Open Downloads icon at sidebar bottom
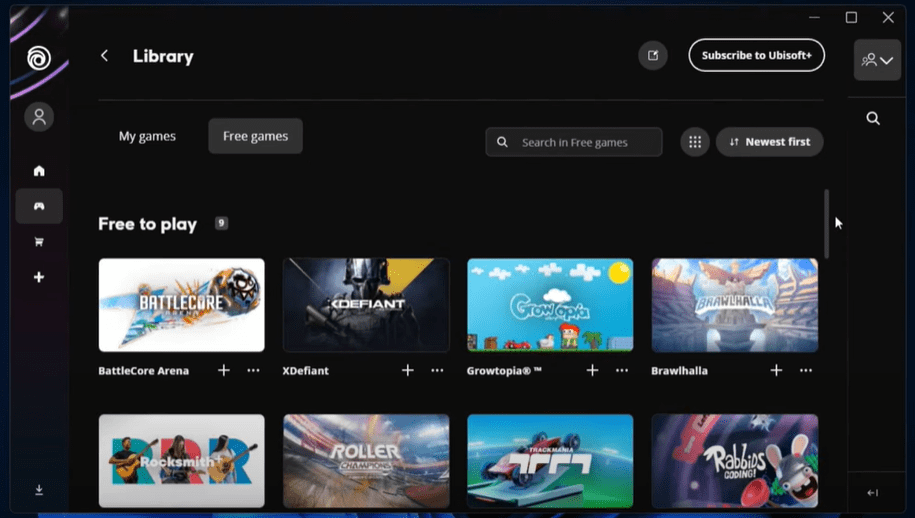The image size is (915, 518). (x=39, y=490)
